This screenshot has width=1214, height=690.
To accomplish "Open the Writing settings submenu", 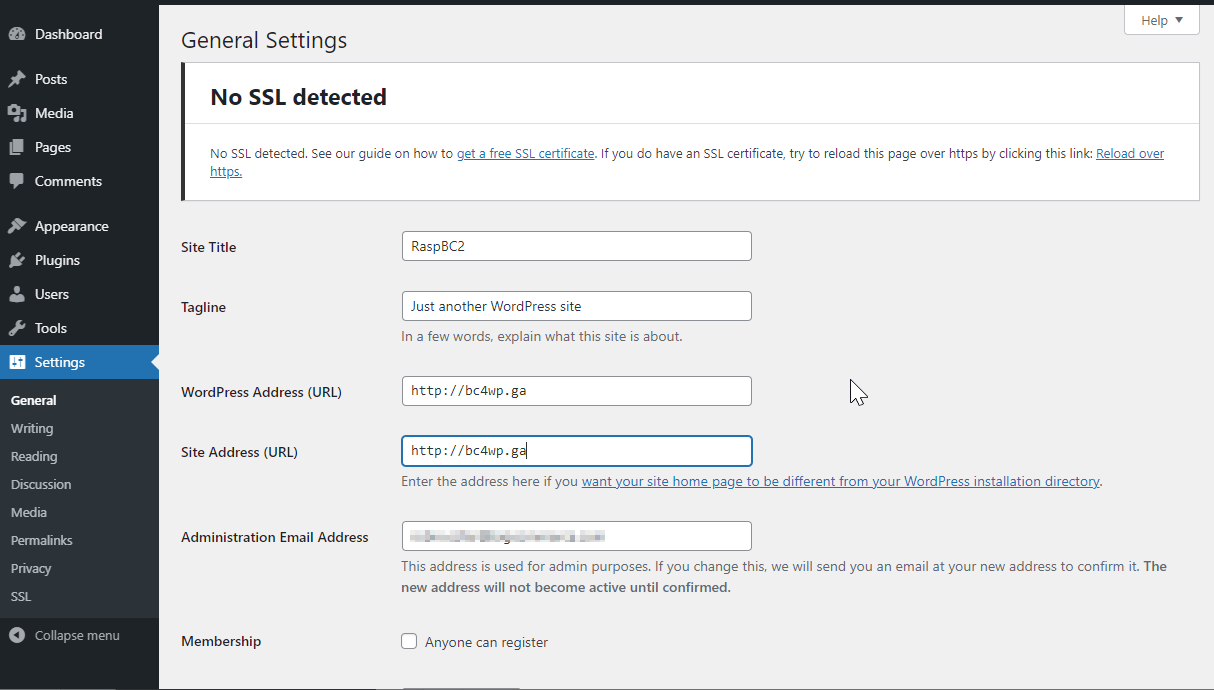I will (x=32, y=428).
